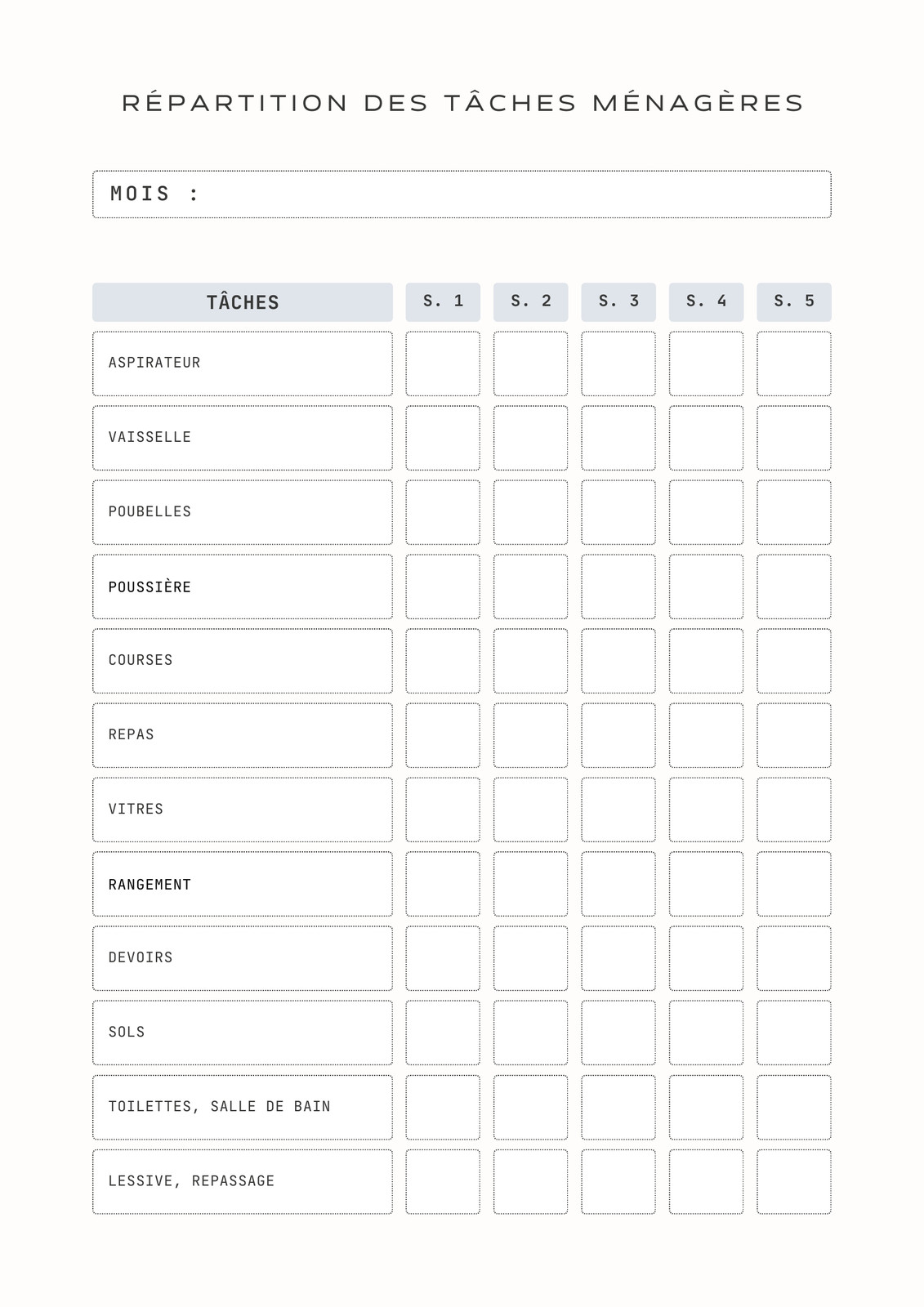Check the Vaisselle box for S. 3
The width and height of the screenshot is (924, 1307).
[618, 438]
